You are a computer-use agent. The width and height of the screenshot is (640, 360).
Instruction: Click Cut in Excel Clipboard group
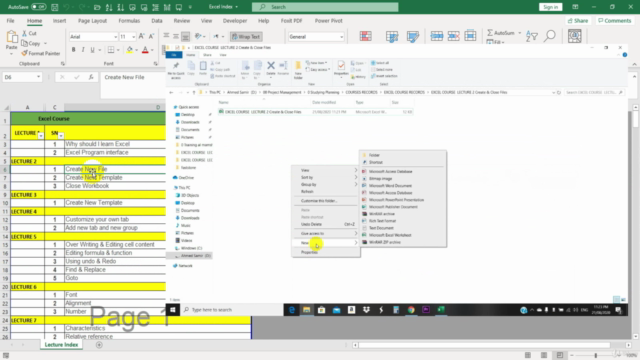[29, 33]
